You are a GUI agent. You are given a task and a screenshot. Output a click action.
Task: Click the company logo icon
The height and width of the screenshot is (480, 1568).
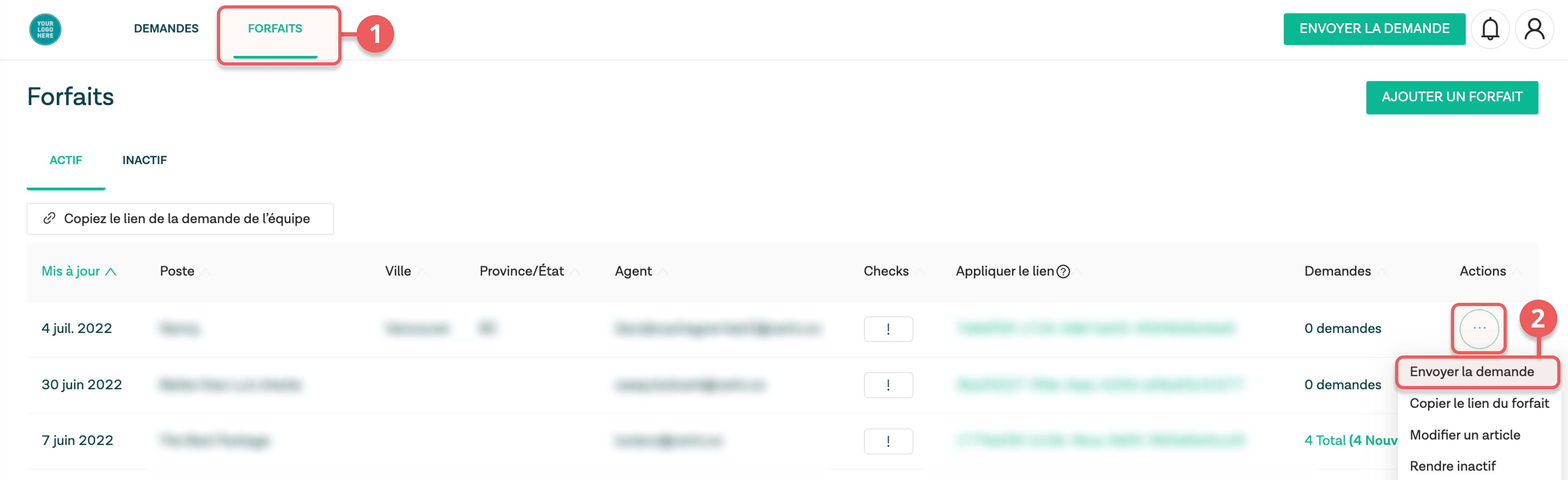(x=45, y=29)
